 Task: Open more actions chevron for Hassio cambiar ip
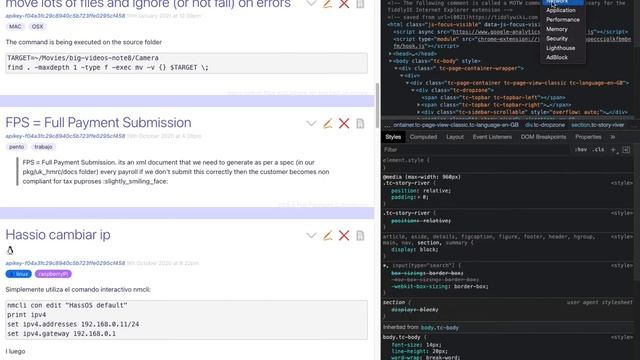pyautogui.click(x=311, y=236)
